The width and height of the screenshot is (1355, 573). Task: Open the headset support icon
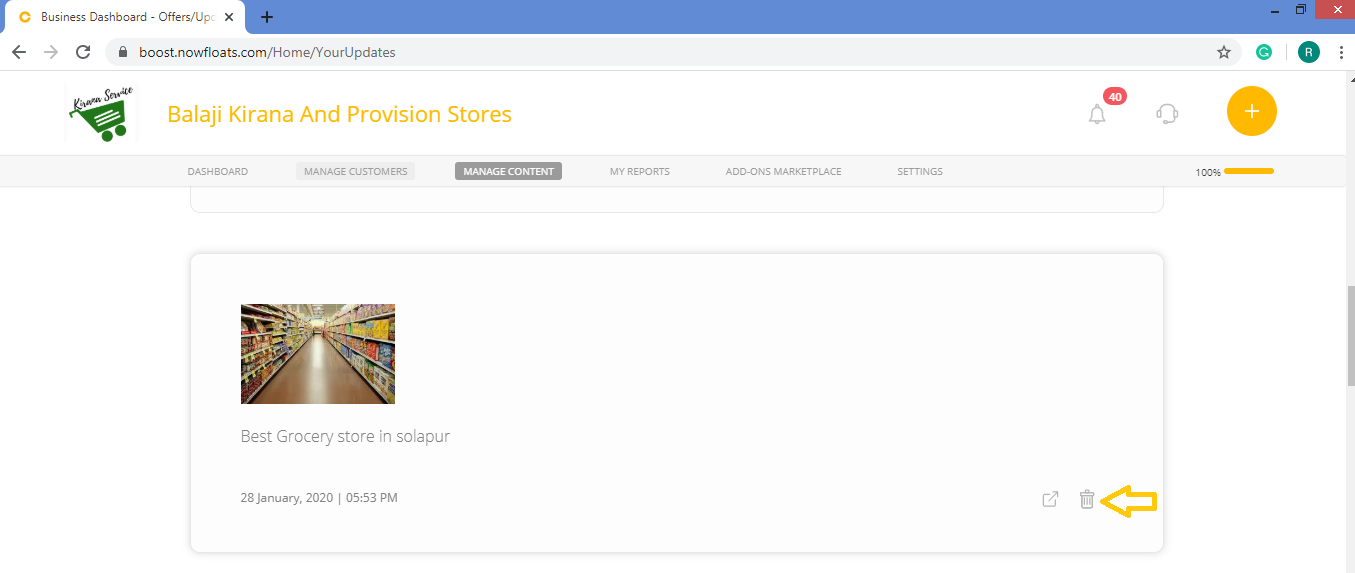[1166, 113]
